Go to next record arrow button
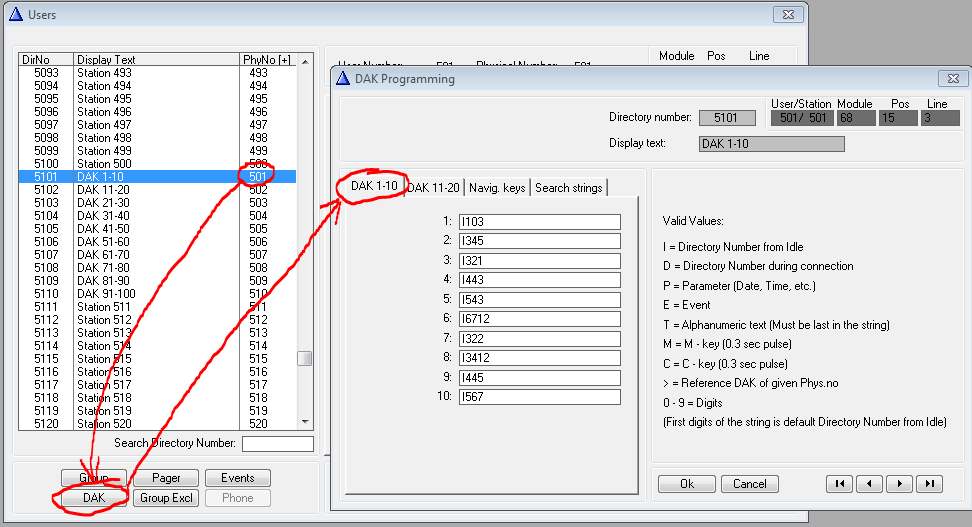 tap(899, 484)
